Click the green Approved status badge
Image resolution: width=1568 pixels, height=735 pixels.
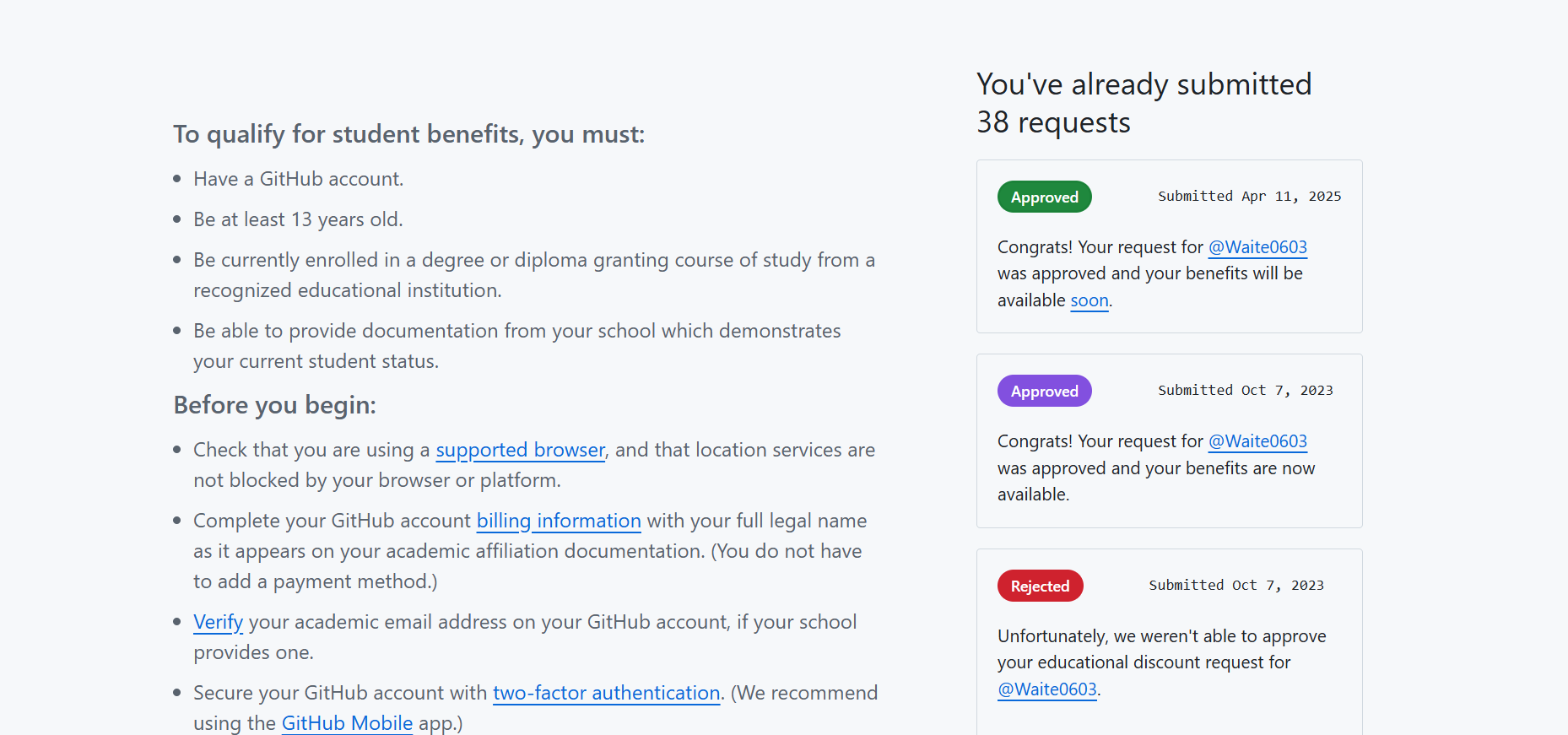(x=1045, y=197)
